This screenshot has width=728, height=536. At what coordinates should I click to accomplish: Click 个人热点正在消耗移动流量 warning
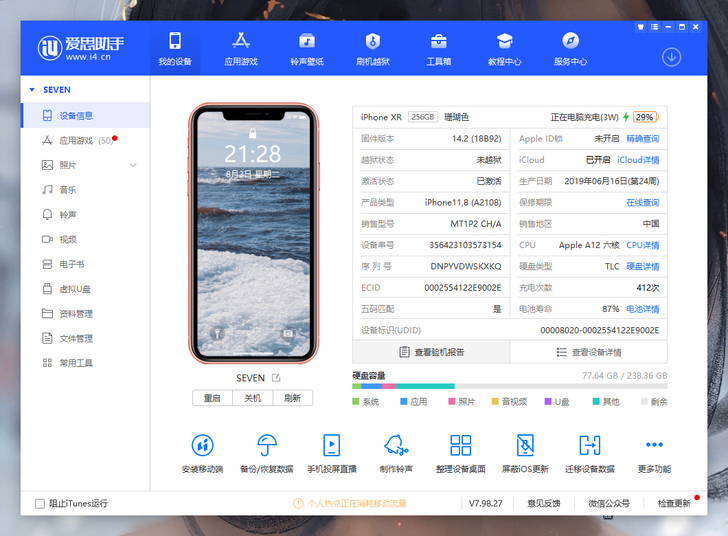(x=350, y=503)
